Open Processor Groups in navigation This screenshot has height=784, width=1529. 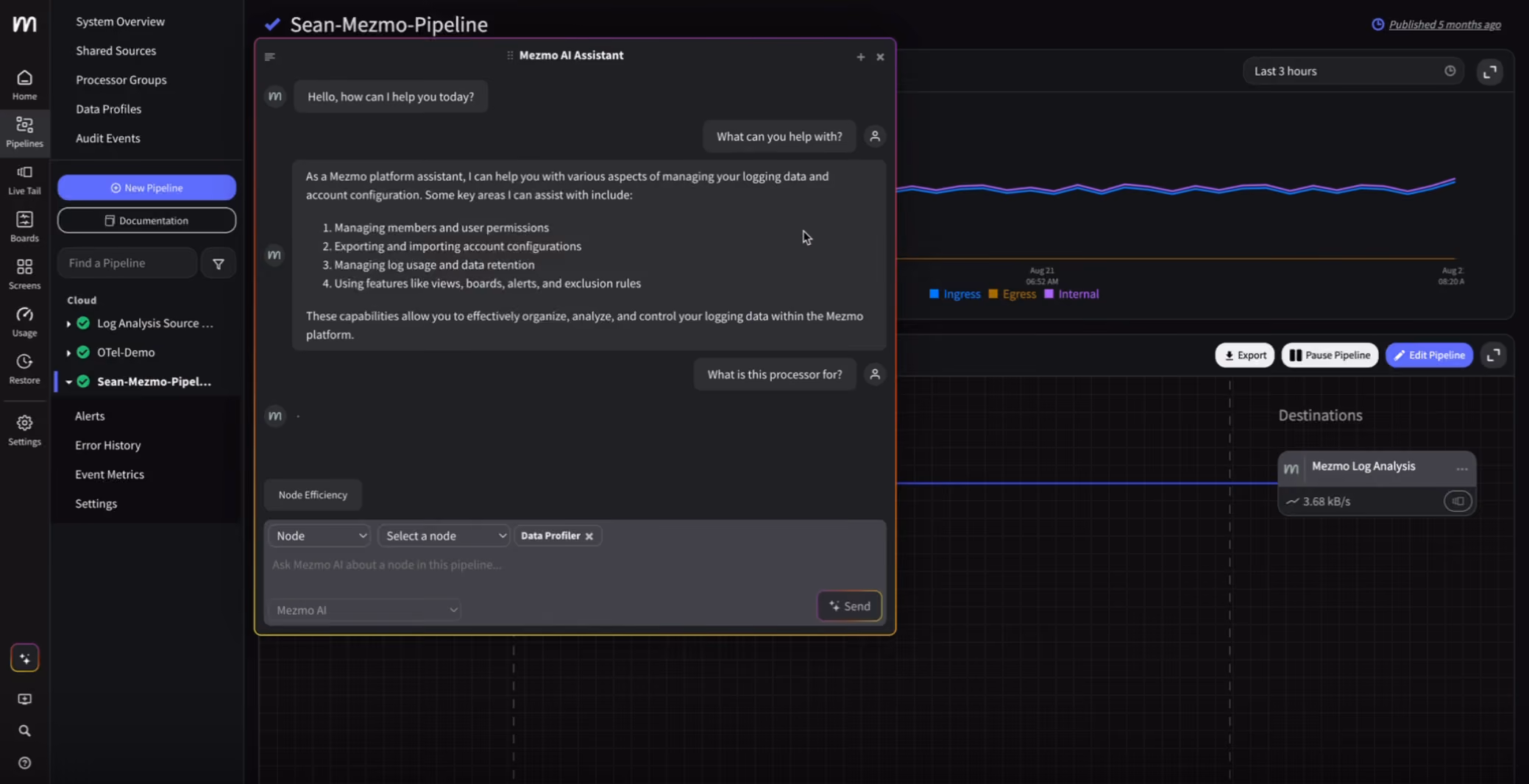pyautogui.click(x=121, y=79)
